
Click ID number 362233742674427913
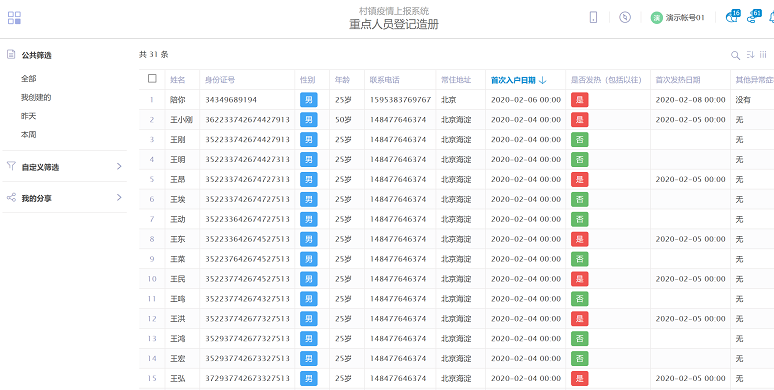247,119
